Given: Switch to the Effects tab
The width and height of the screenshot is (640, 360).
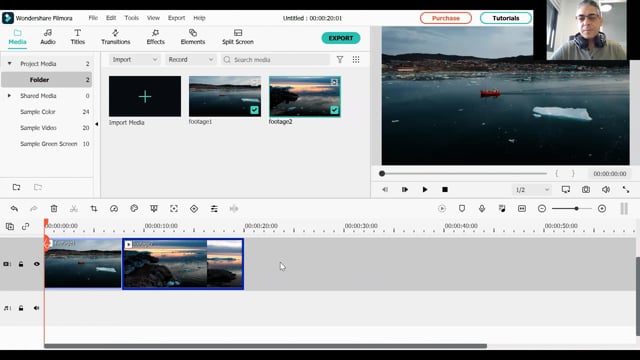Looking at the screenshot, I should coord(156,37).
